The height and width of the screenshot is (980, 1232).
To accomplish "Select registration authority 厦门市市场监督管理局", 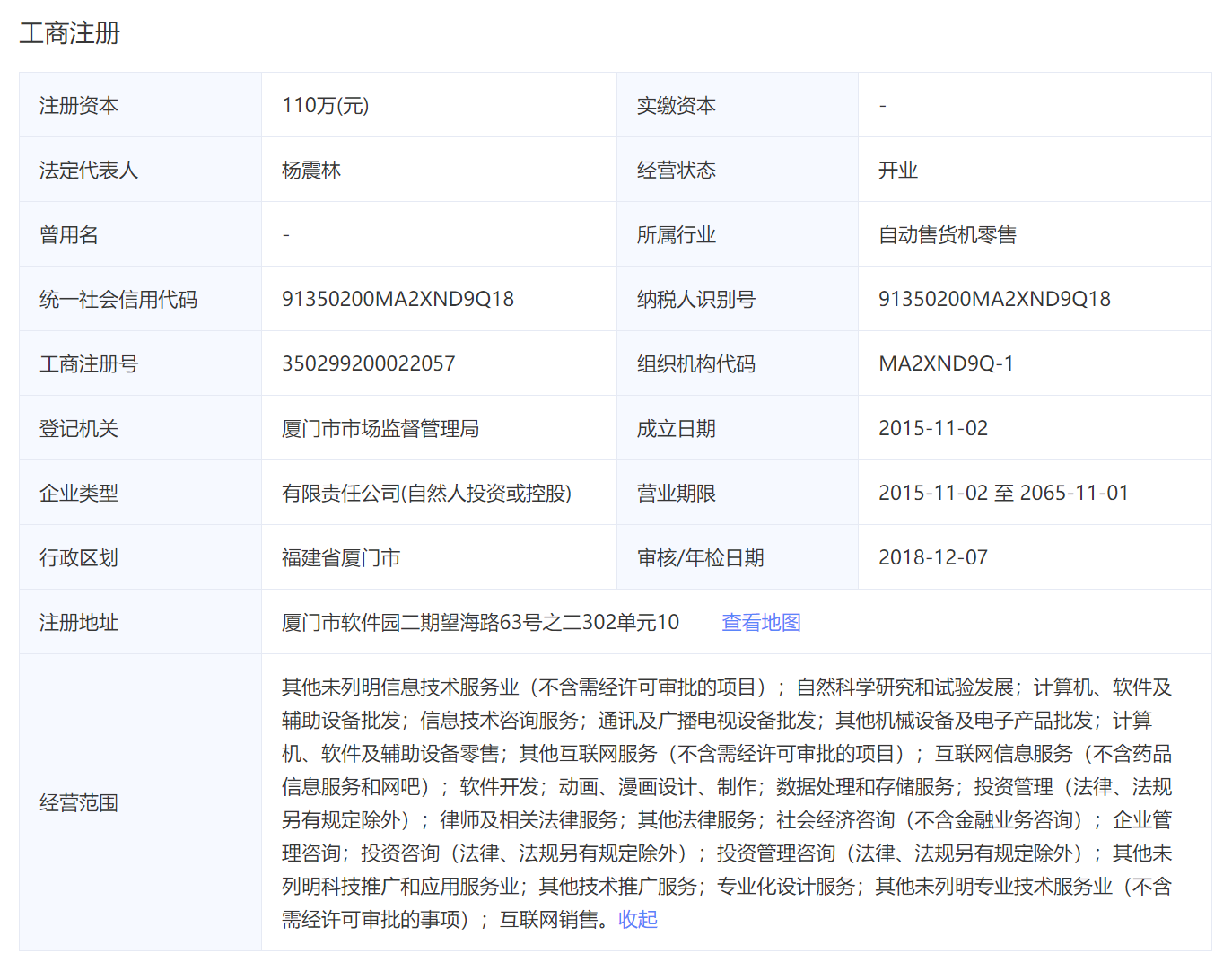I will point(380,428).
